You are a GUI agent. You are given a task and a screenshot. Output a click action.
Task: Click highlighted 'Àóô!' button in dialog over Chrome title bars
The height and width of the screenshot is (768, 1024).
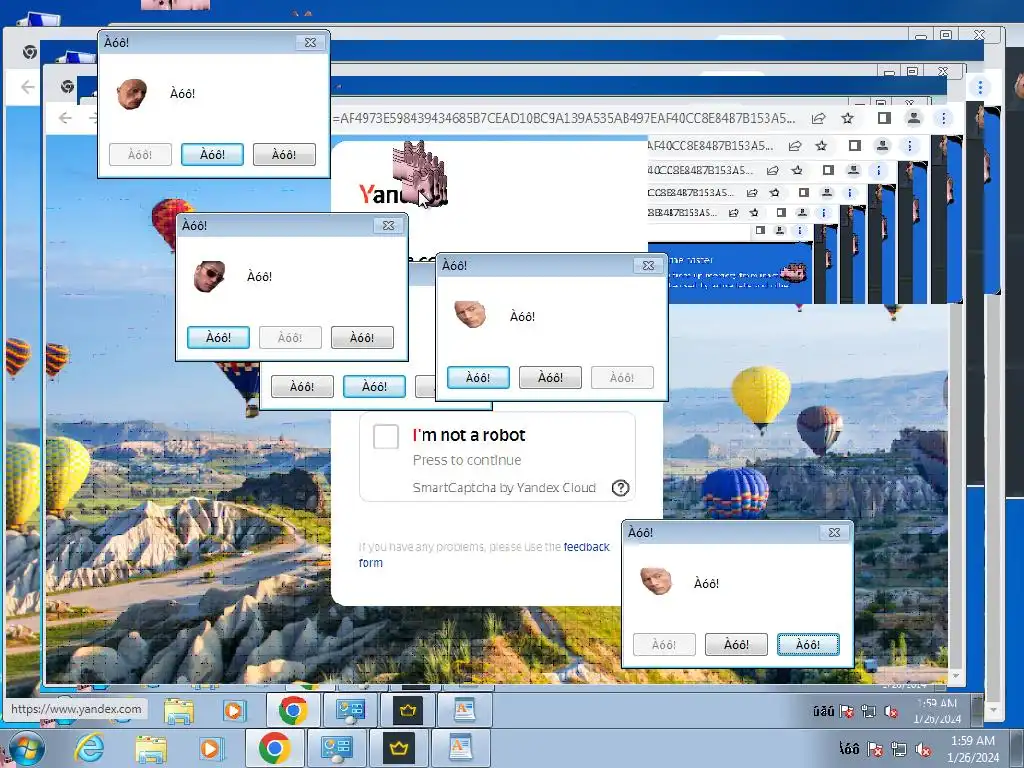point(212,155)
